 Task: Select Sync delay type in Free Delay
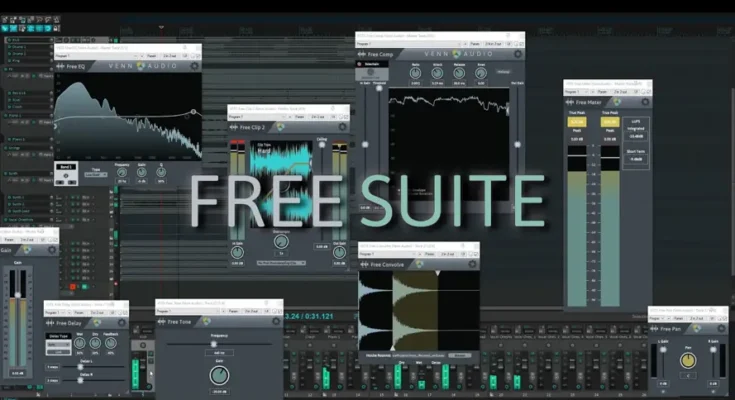pyautogui.click(x=58, y=345)
